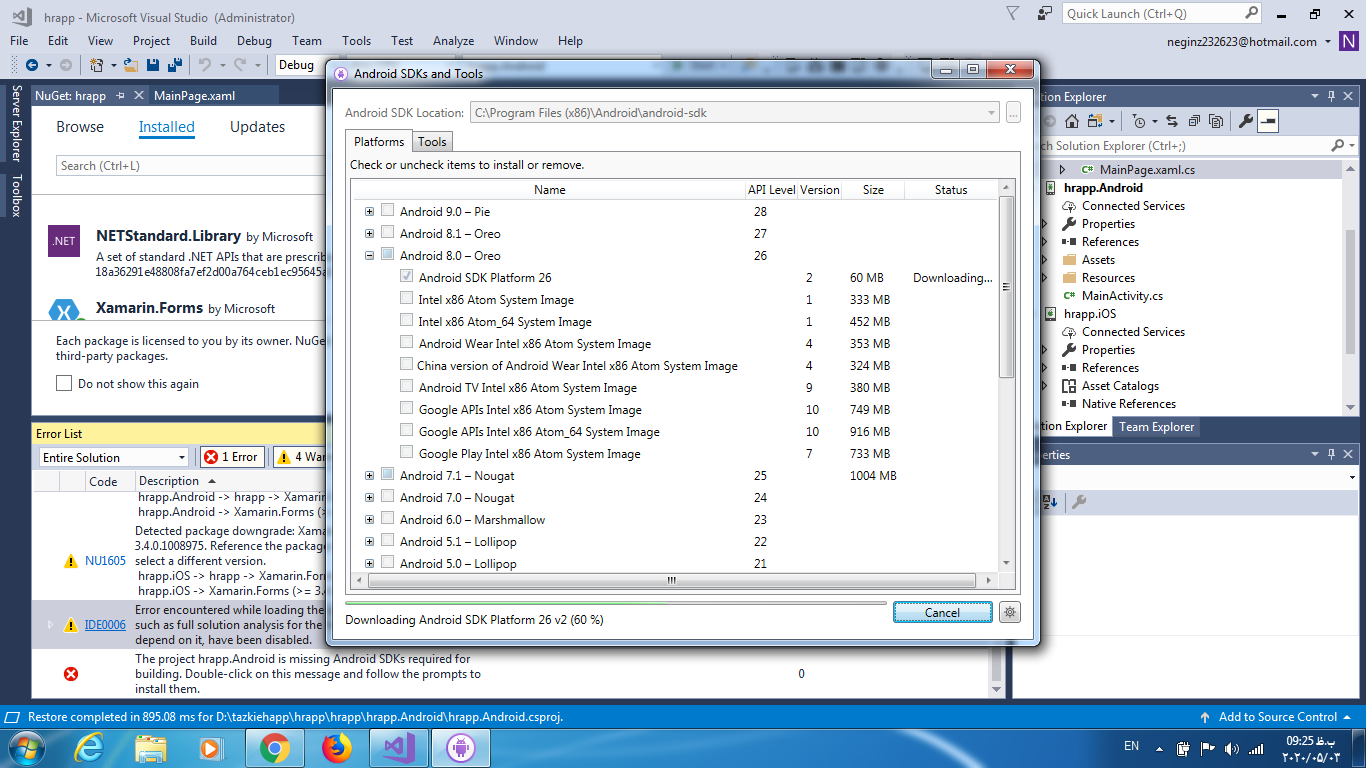Expand the MainPage.xaml.cs tree node
Viewport: 1366px width, 768px height.
[1062, 169]
